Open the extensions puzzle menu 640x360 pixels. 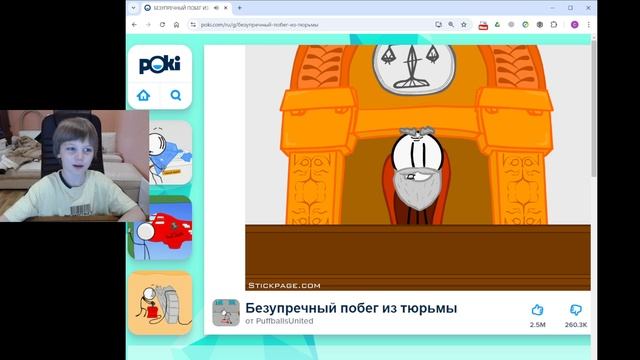click(554, 24)
